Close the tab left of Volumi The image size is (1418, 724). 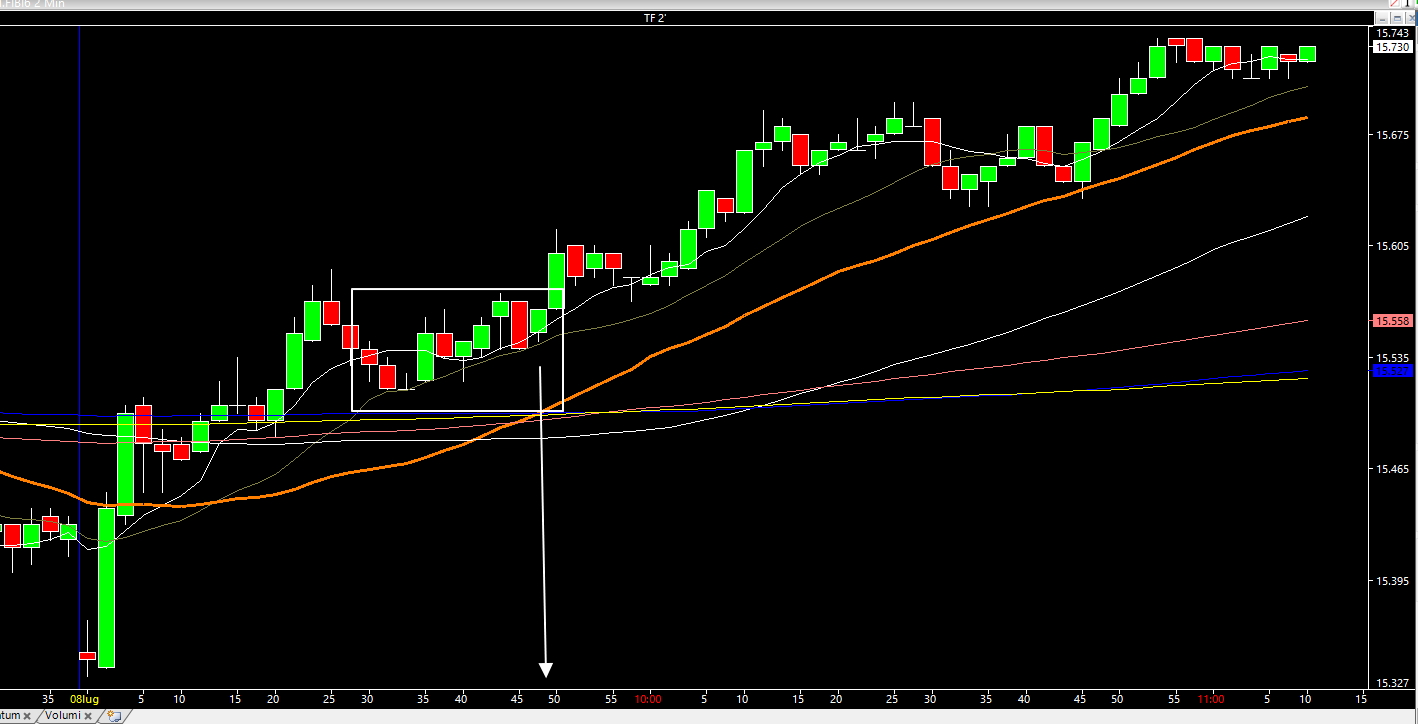pos(27,716)
